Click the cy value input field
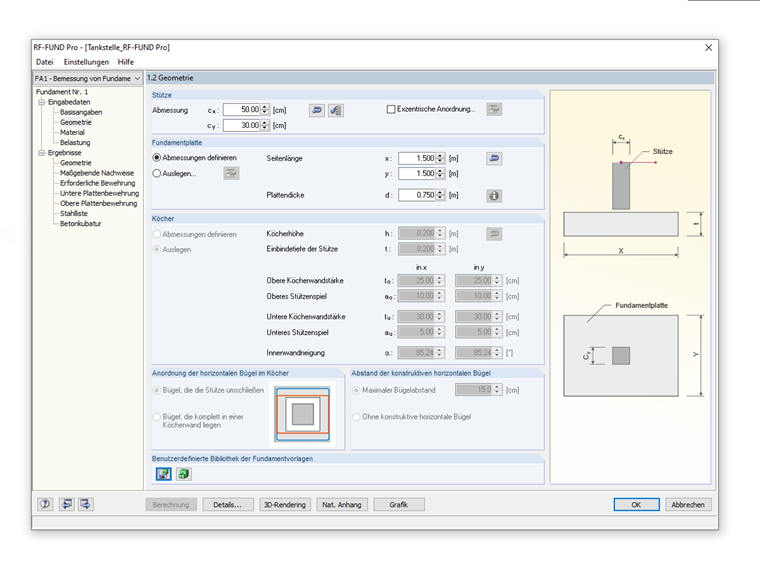The image size is (760, 570). (x=242, y=125)
